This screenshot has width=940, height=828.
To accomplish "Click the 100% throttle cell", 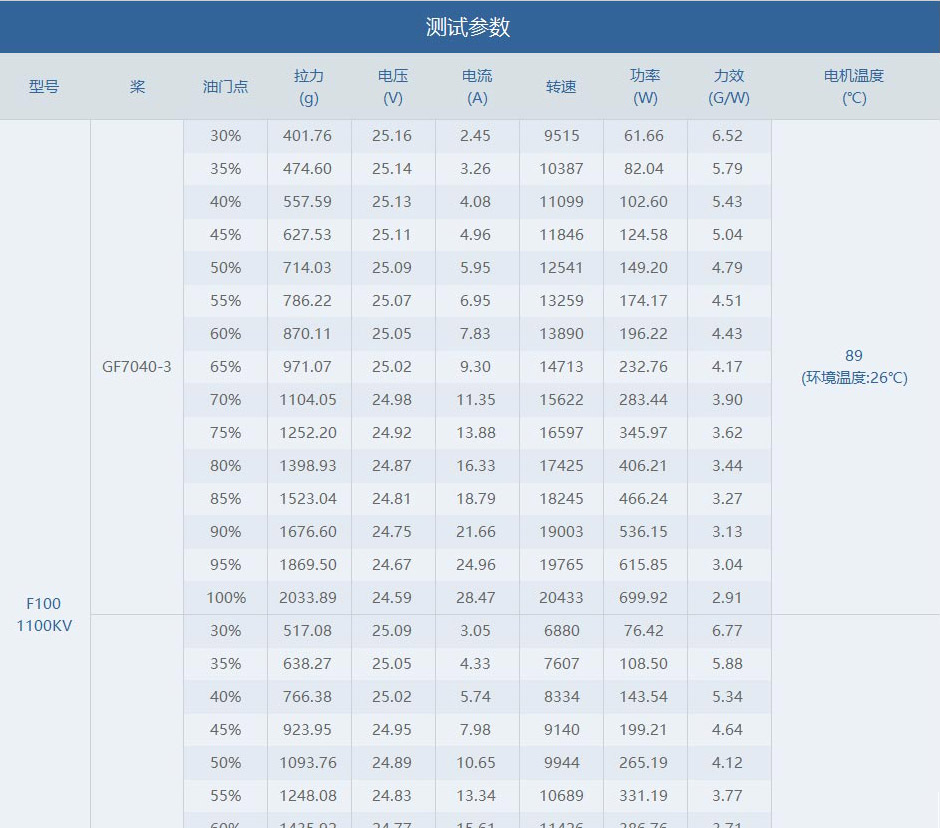I will coord(226,597).
